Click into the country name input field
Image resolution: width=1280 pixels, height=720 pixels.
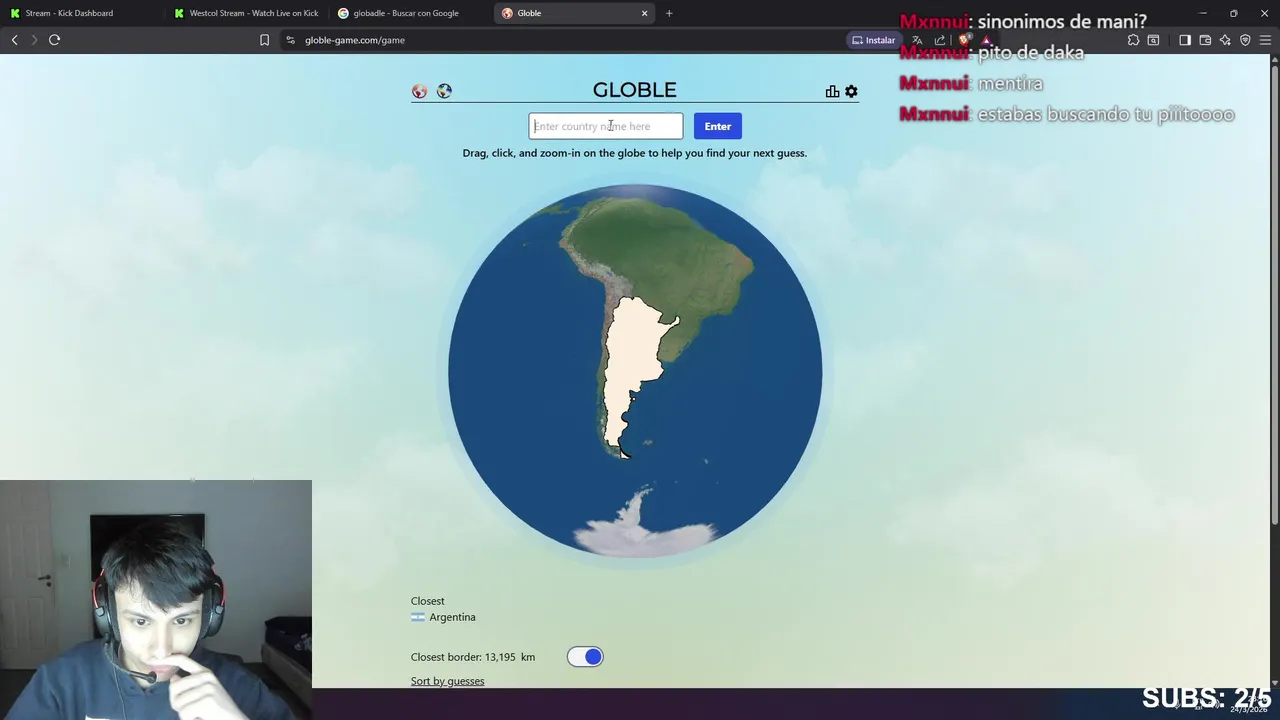pos(606,126)
